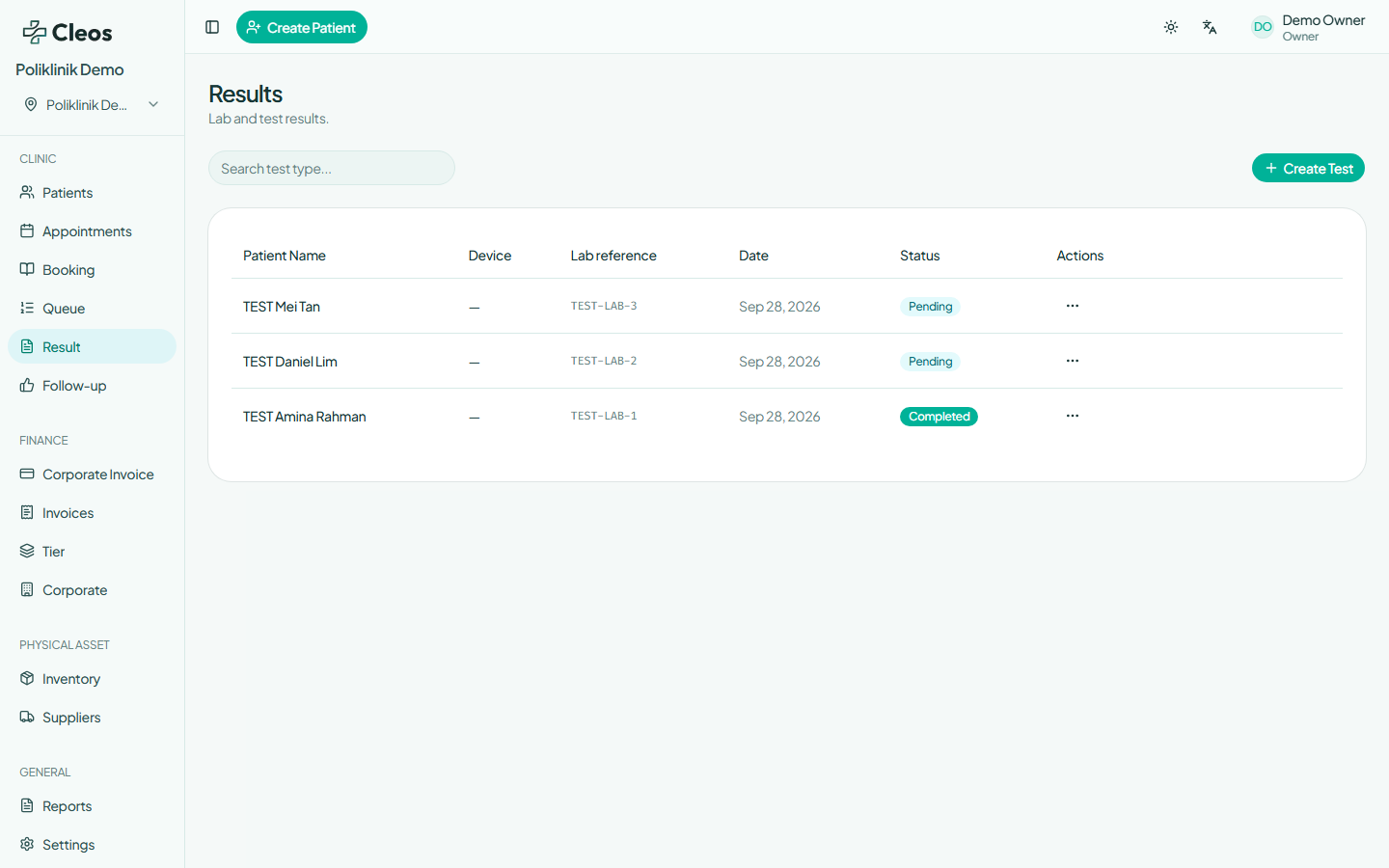
Task: Expand the Poliklinik Demo location dropdown
Action: coord(92,104)
